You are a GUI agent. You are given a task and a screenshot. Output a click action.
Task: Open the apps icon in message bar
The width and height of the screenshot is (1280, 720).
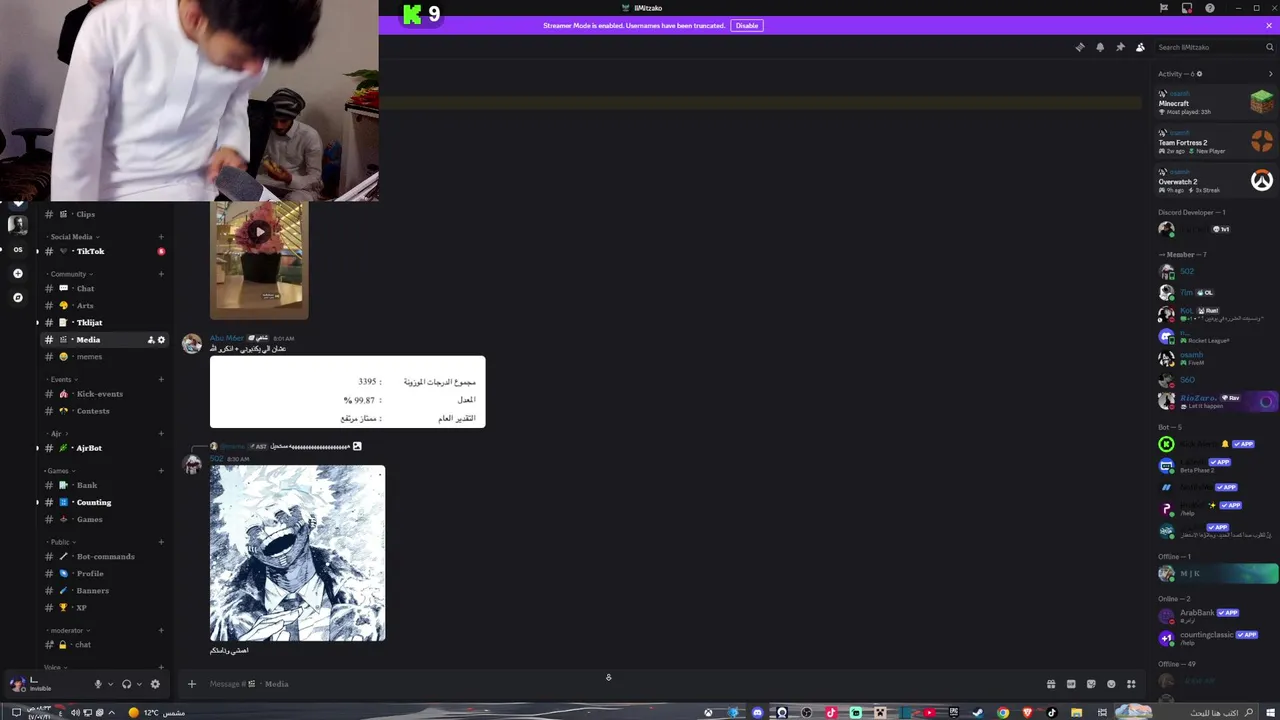click(1131, 684)
